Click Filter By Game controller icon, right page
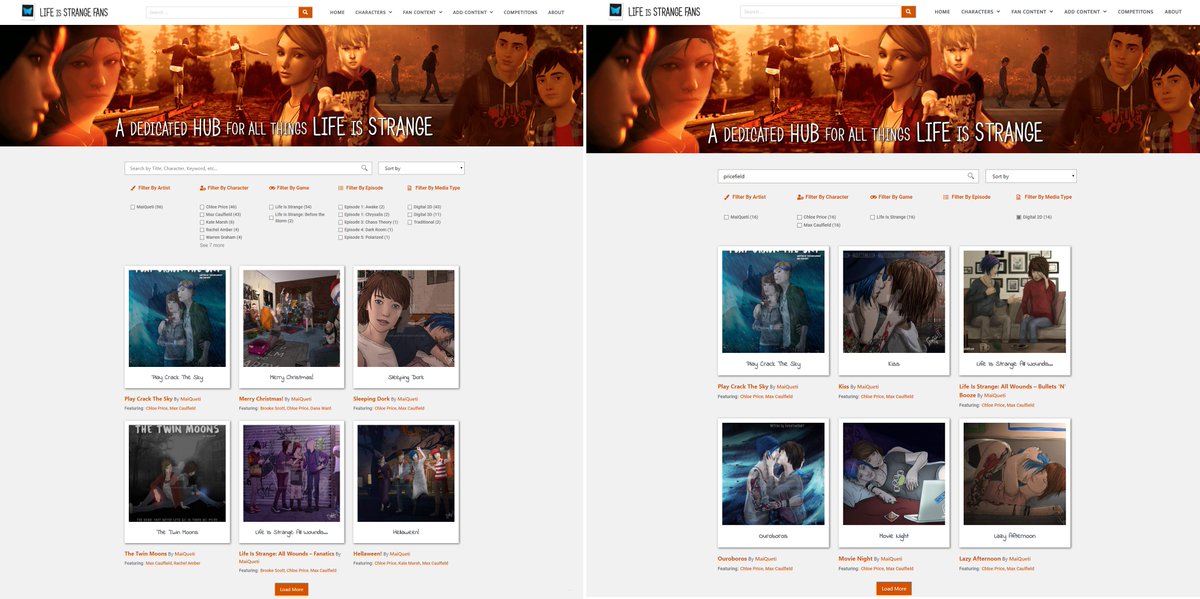Viewport: 1200px width, 599px height. (873, 197)
